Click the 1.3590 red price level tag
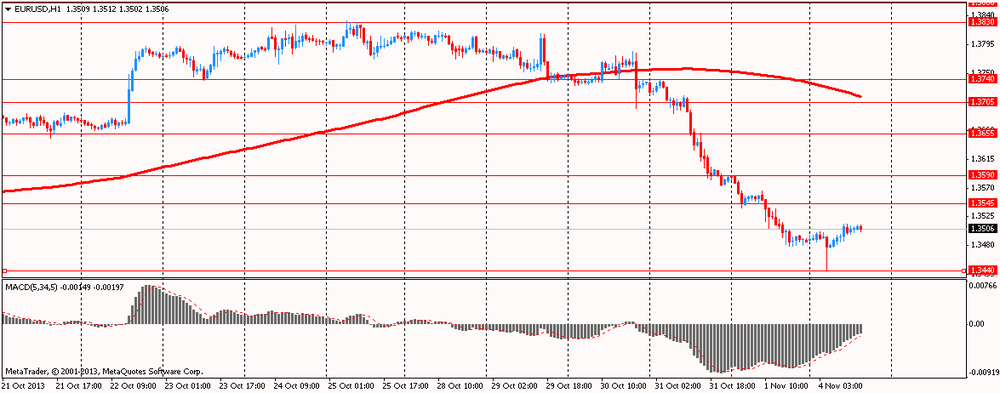This screenshot has height=393, width=1000. coord(982,175)
